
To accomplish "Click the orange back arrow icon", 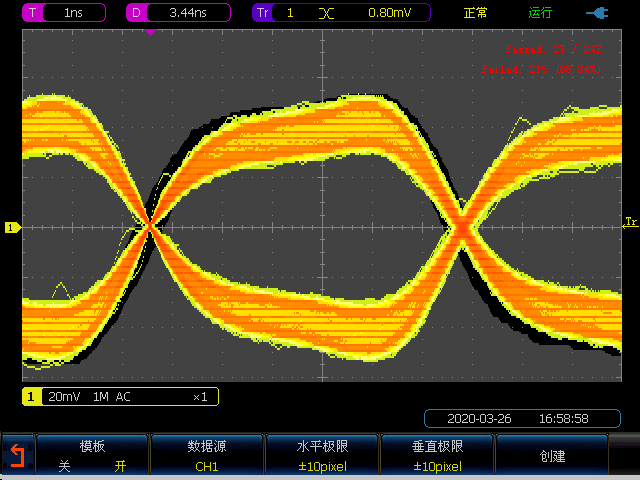I will 16,457.
